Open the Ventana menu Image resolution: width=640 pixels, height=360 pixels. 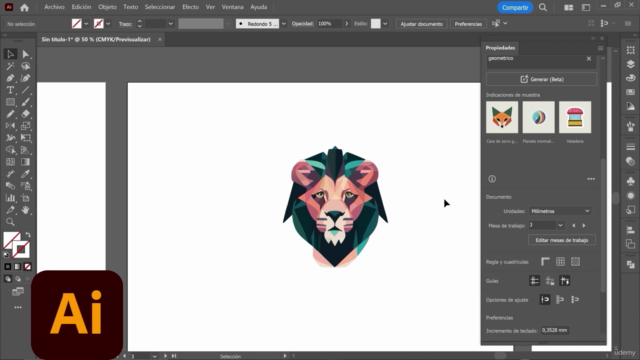coord(233,7)
